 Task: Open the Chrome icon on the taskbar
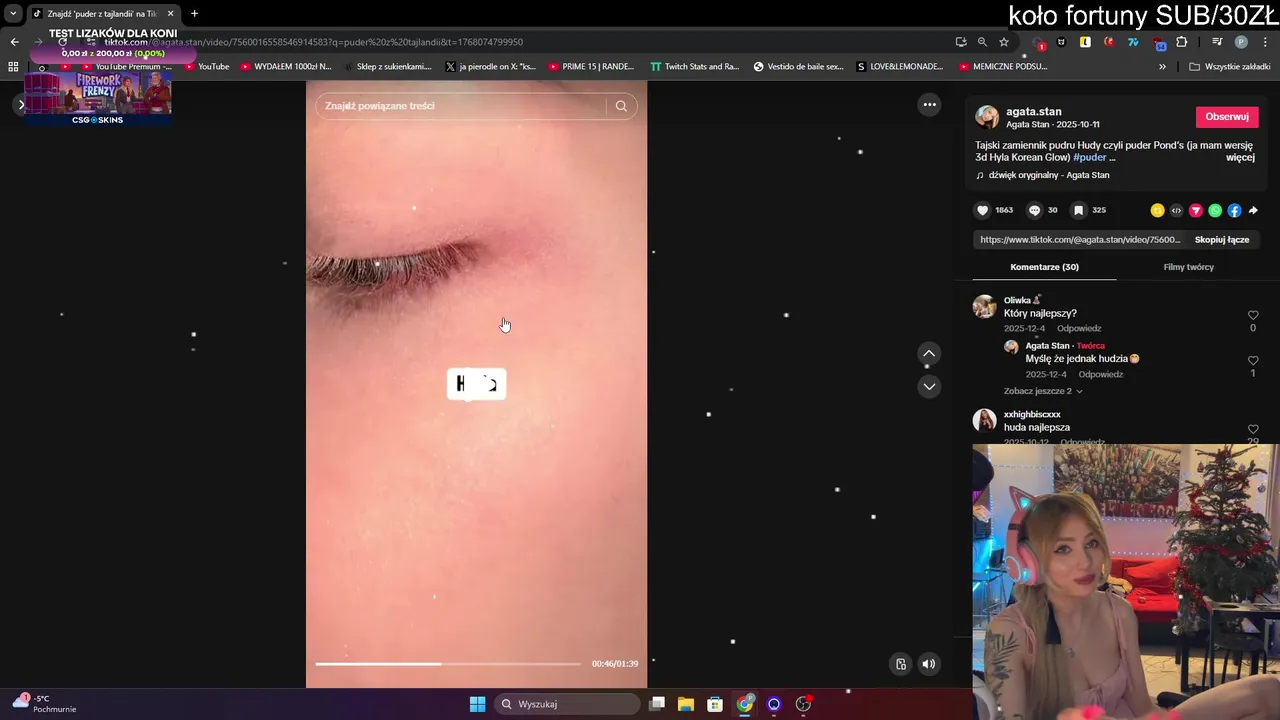[745, 704]
